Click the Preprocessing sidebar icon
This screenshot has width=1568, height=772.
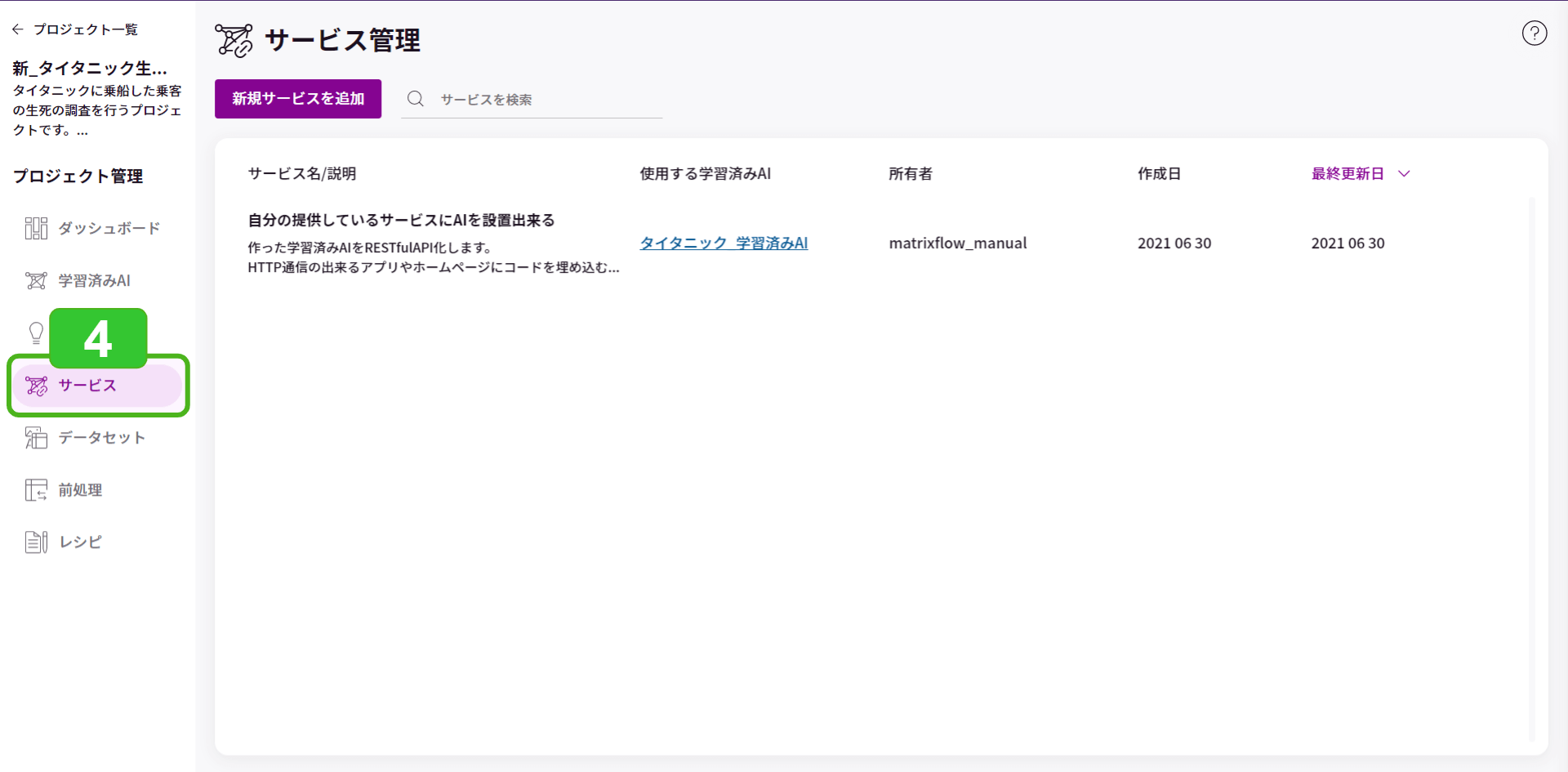tap(36, 490)
